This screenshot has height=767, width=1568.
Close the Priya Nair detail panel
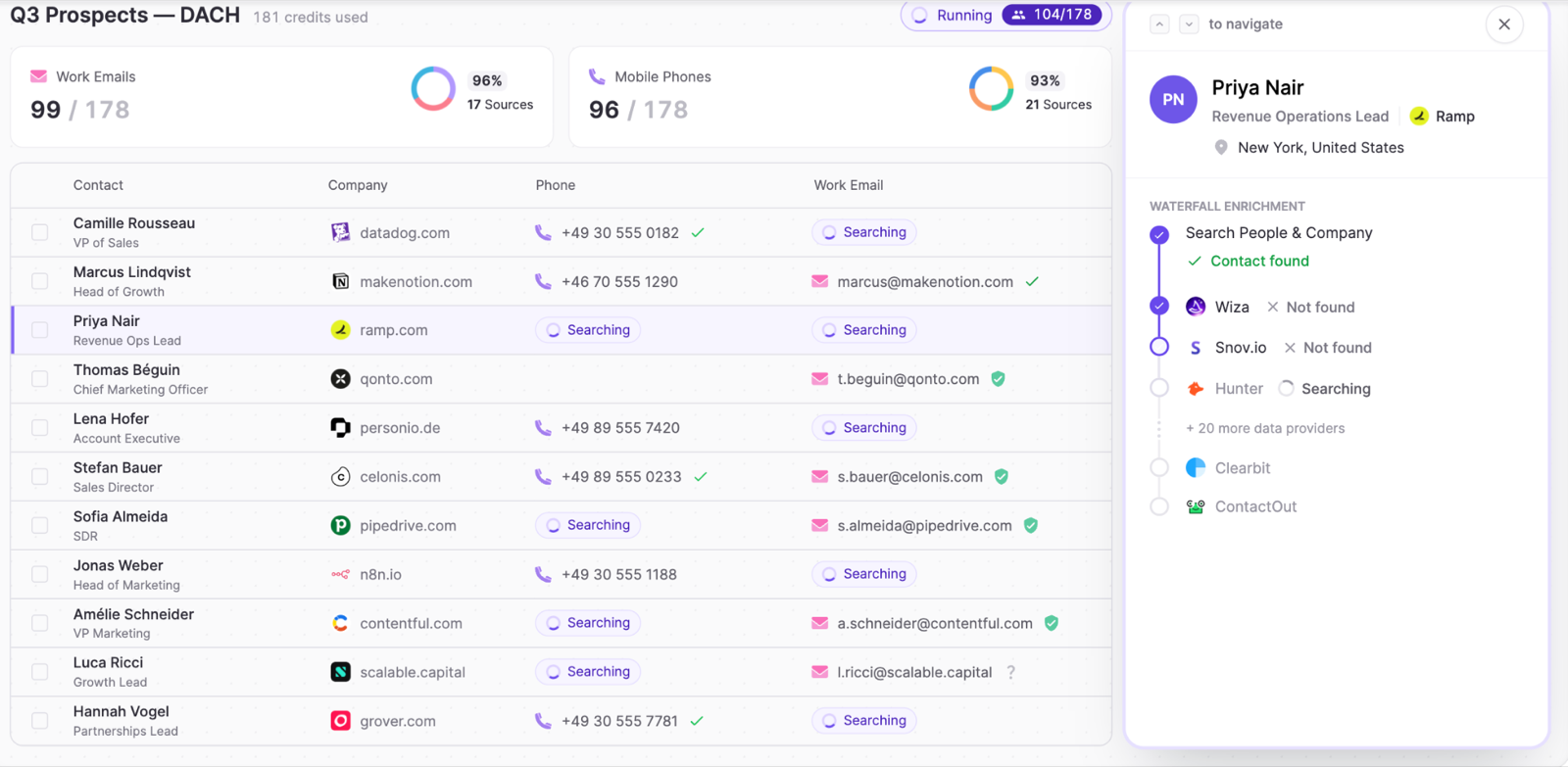pyautogui.click(x=1504, y=24)
